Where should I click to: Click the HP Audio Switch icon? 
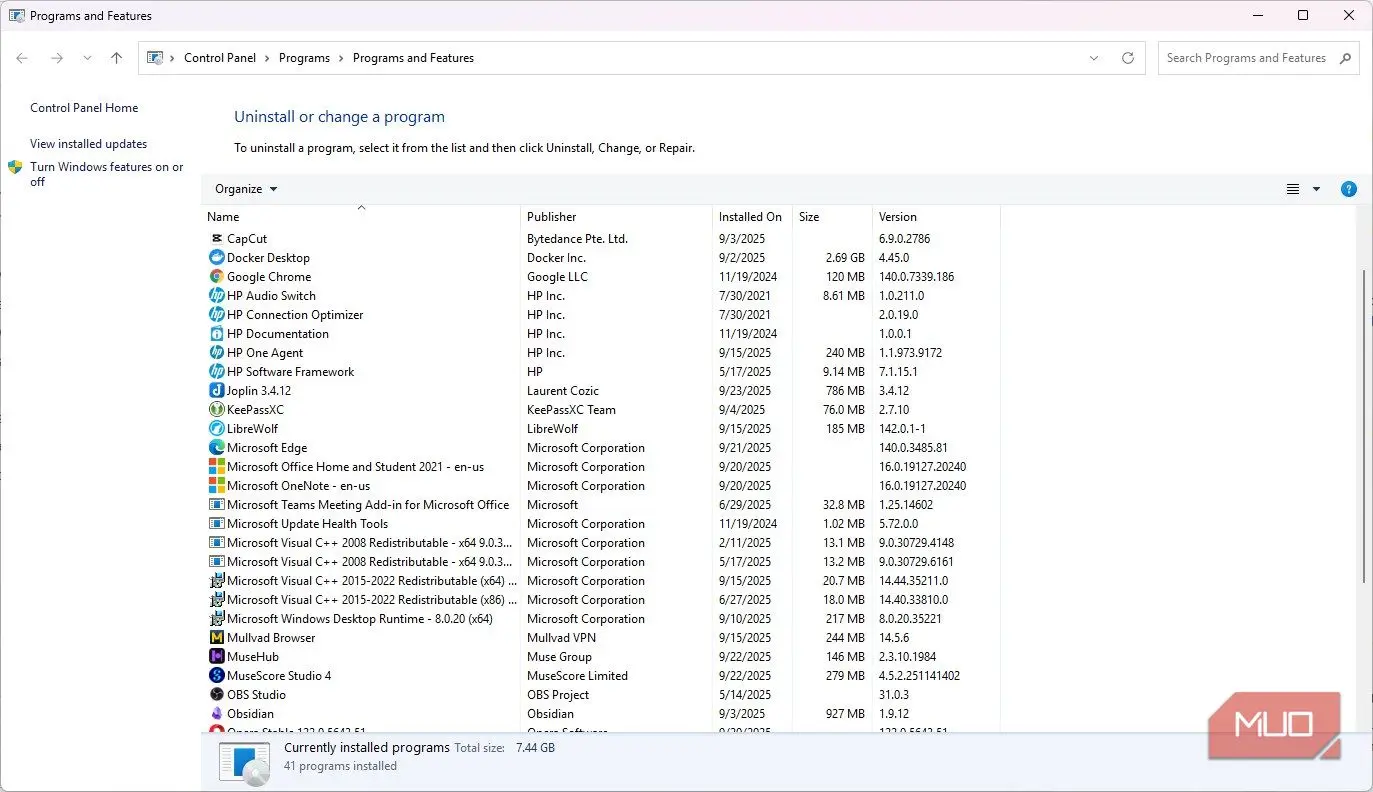(x=217, y=296)
